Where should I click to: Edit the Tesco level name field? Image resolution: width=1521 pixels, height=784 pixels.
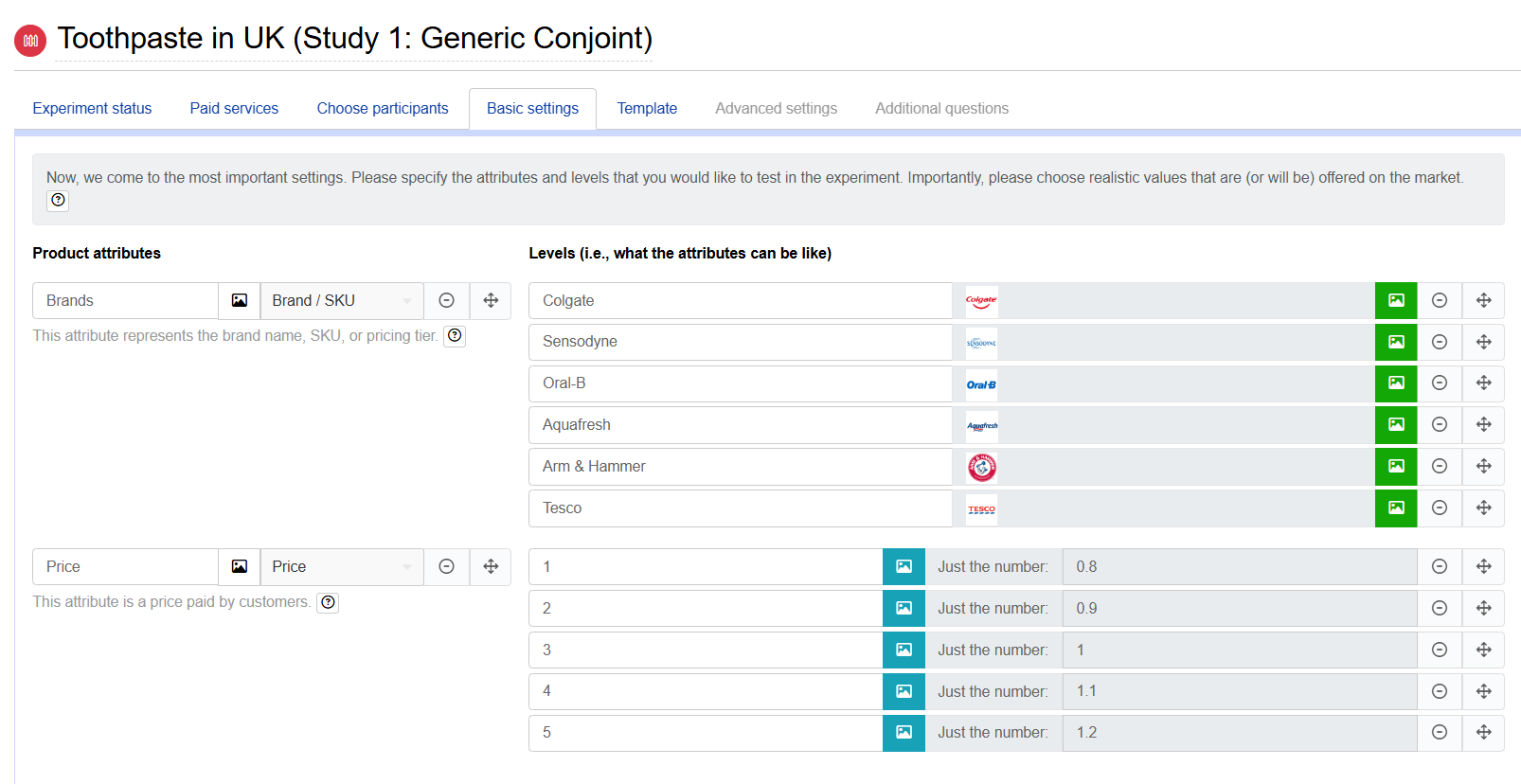[x=741, y=508]
